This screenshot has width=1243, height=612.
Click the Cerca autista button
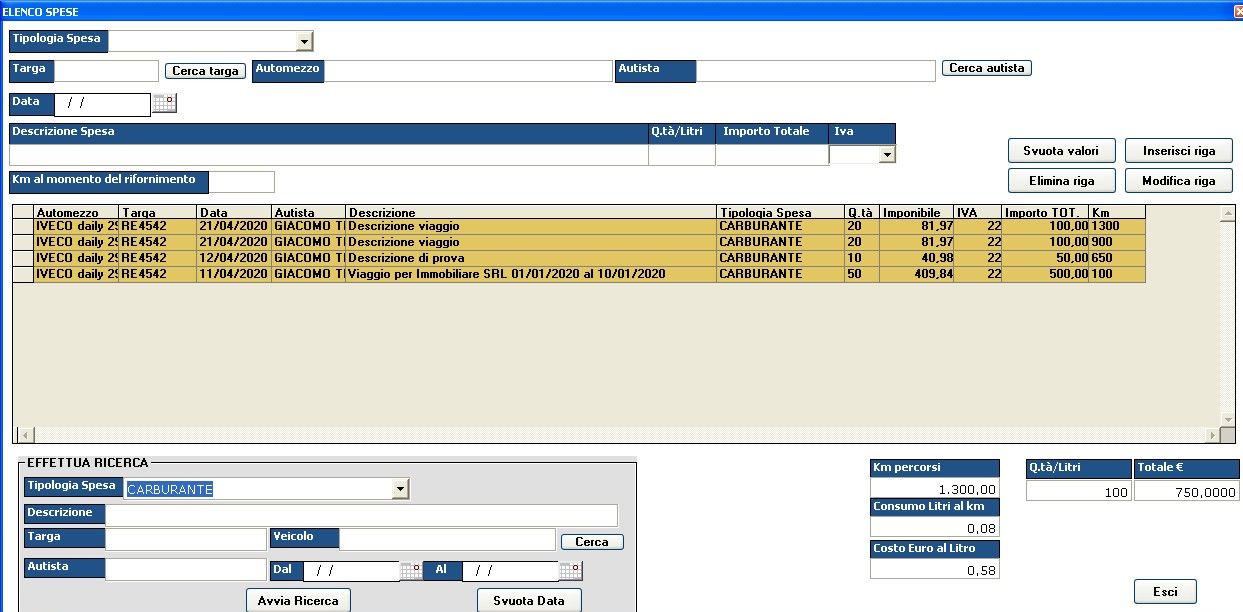coord(986,68)
